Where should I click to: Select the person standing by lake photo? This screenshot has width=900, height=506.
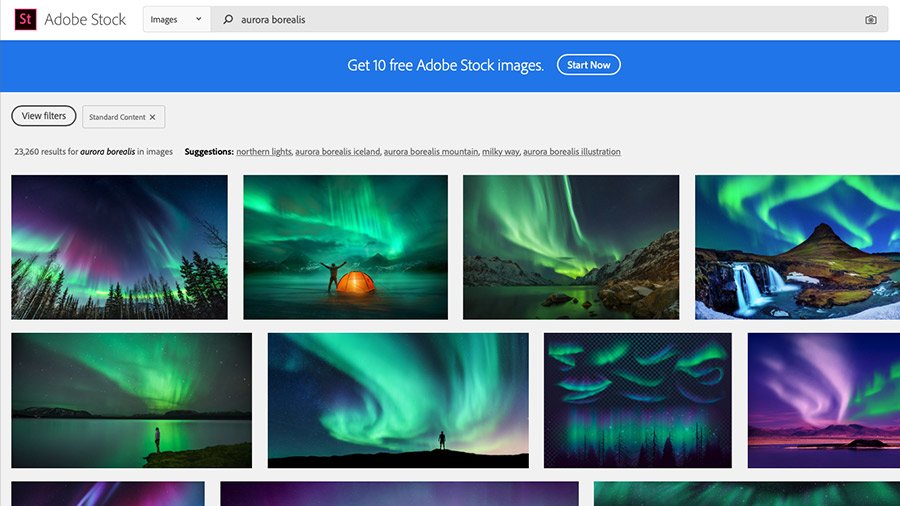coord(131,400)
